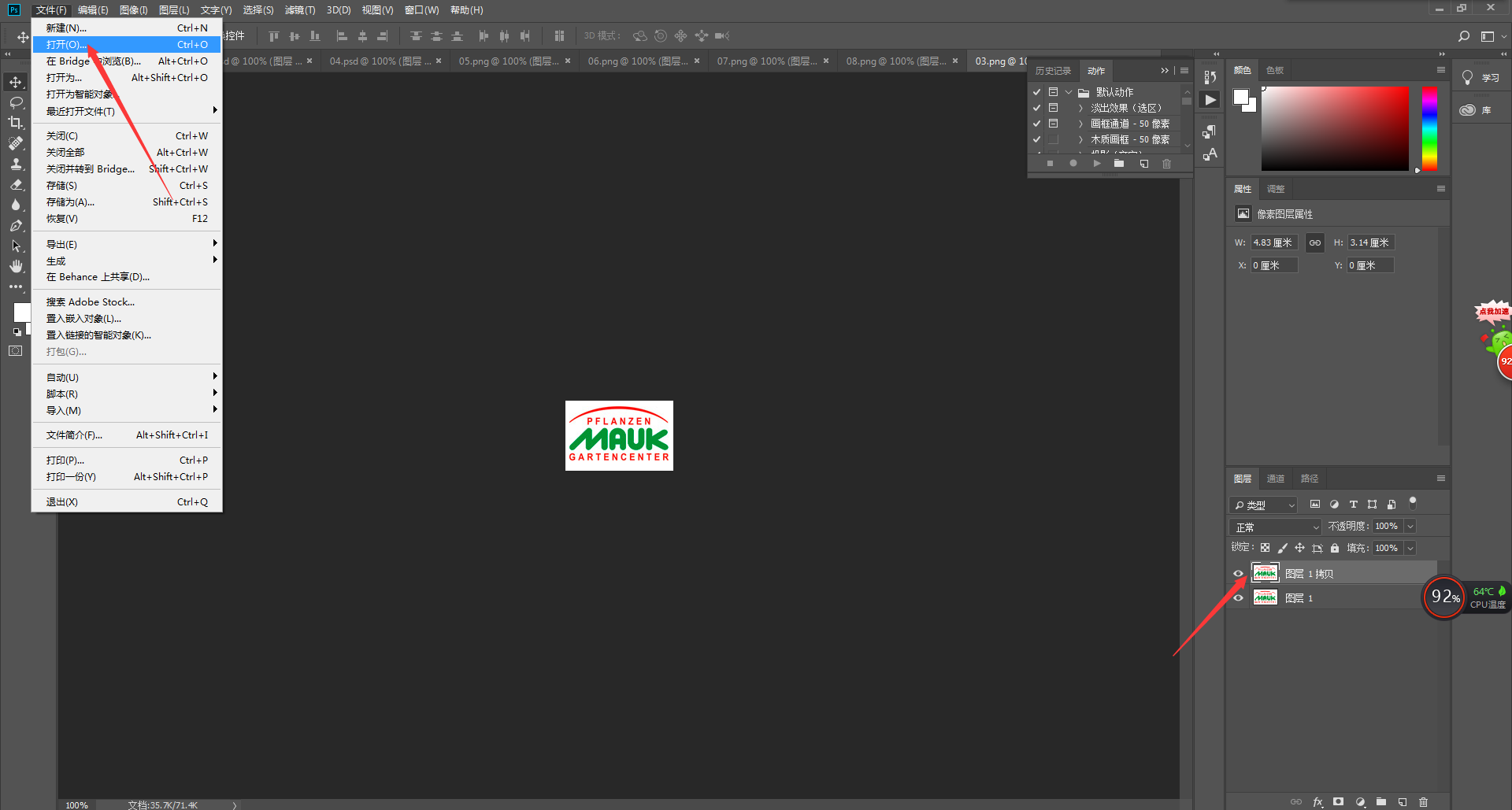Select the Hand tool
1512x810 pixels.
tap(16, 266)
